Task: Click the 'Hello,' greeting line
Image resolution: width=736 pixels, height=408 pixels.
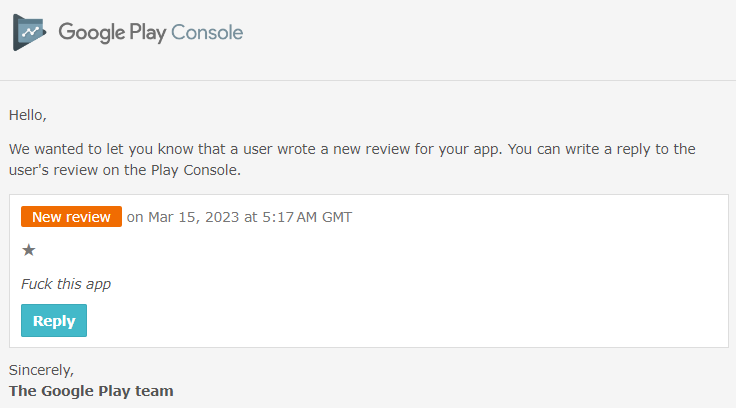Action: 28,115
